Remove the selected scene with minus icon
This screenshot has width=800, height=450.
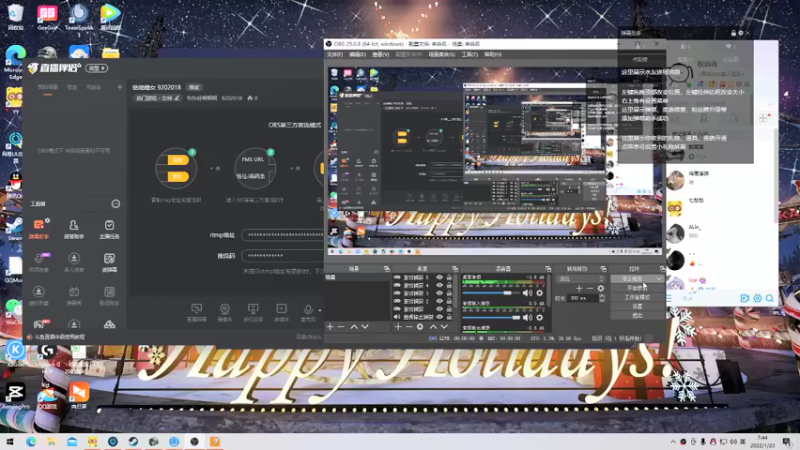341,327
